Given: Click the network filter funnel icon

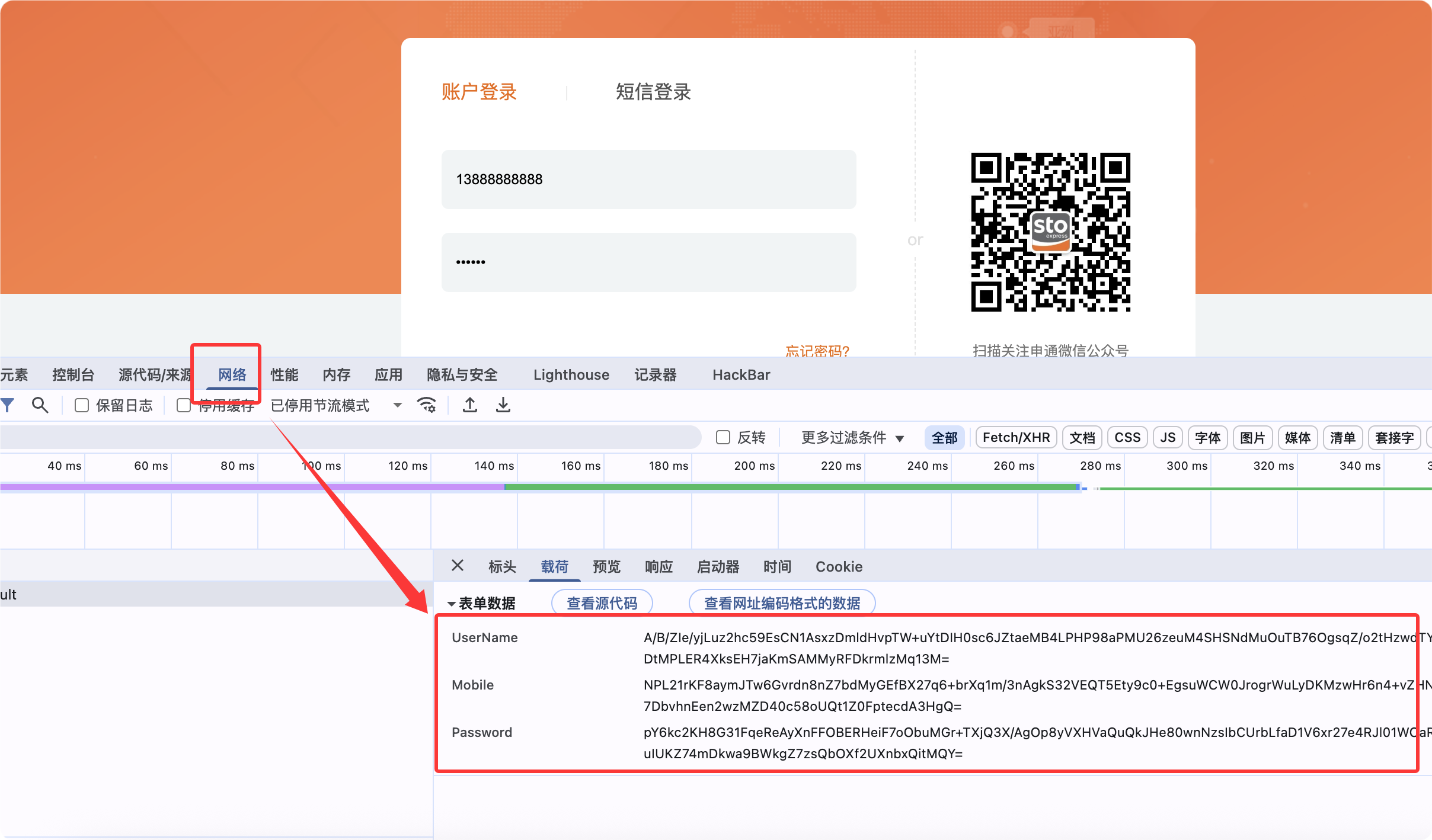Looking at the screenshot, I should click(x=8, y=405).
